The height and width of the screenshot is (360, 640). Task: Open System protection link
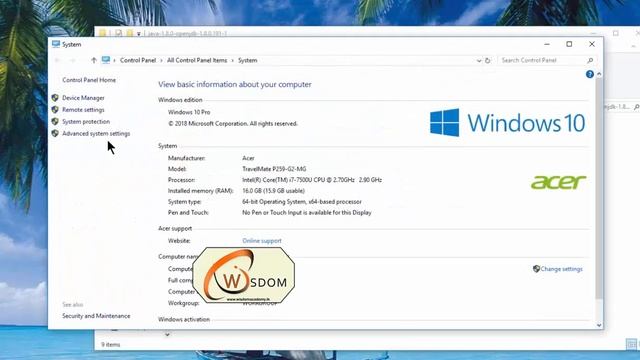(86, 122)
